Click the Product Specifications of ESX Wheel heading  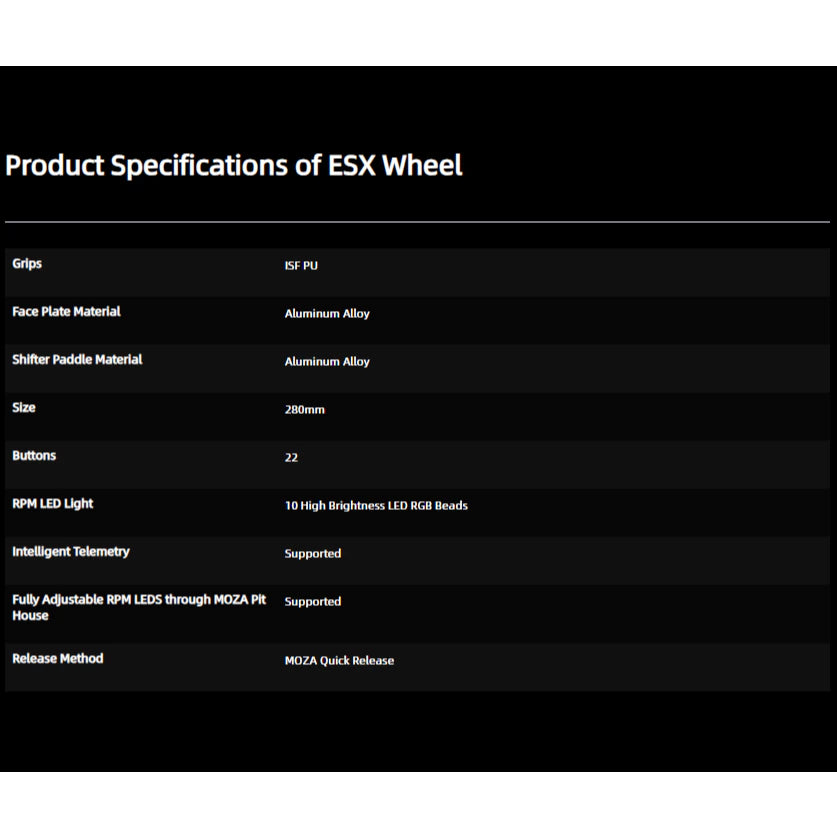click(234, 165)
